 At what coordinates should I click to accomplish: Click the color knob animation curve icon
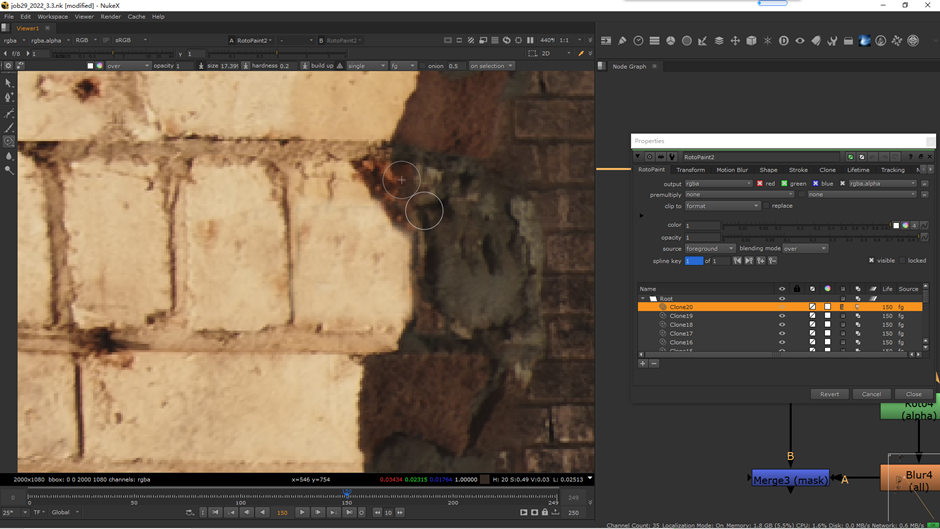(924, 226)
